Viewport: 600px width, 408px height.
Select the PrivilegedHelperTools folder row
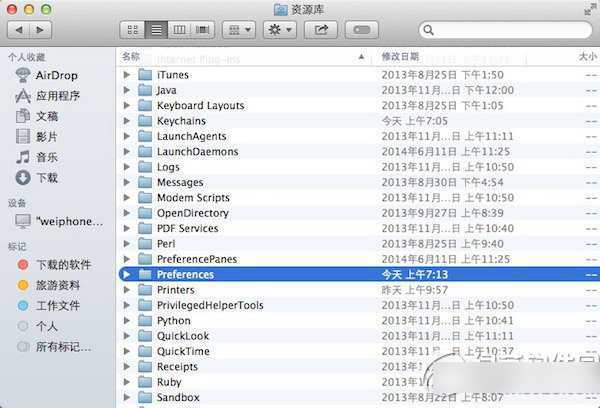(x=358, y=305)
